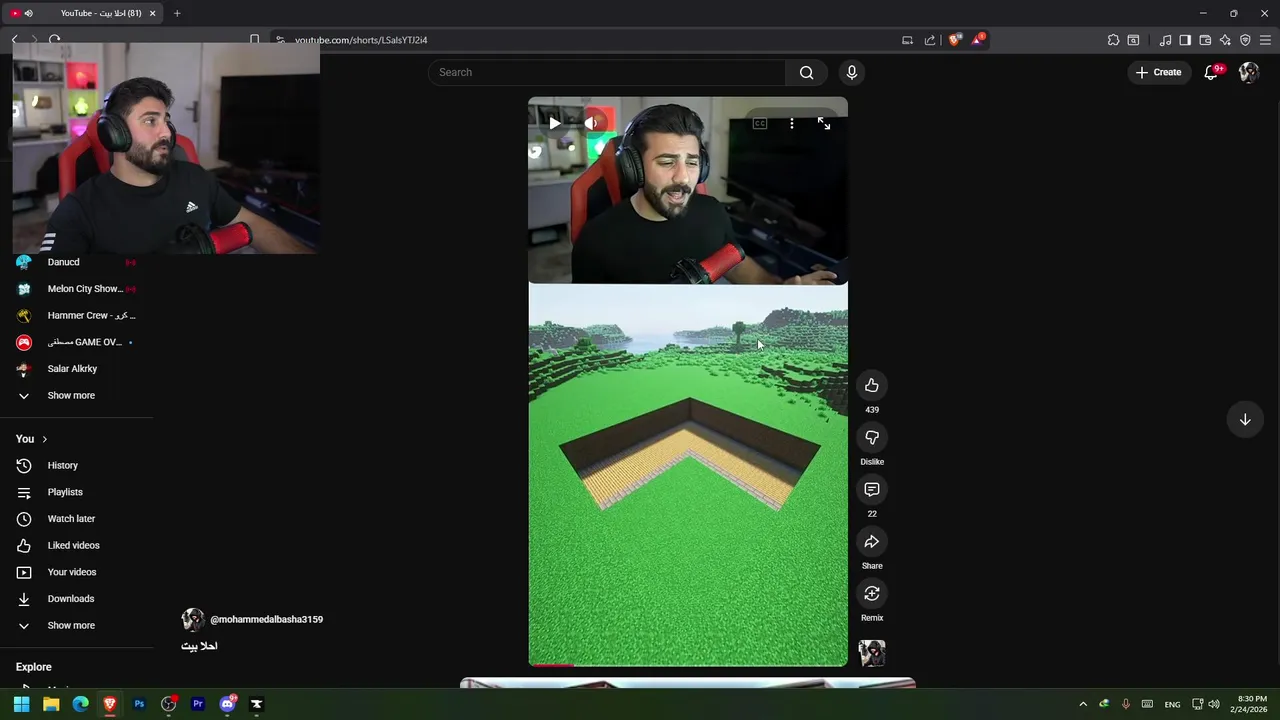The image size is (1280, 720).
Task: Share this Short
Action: coord(872,542)
